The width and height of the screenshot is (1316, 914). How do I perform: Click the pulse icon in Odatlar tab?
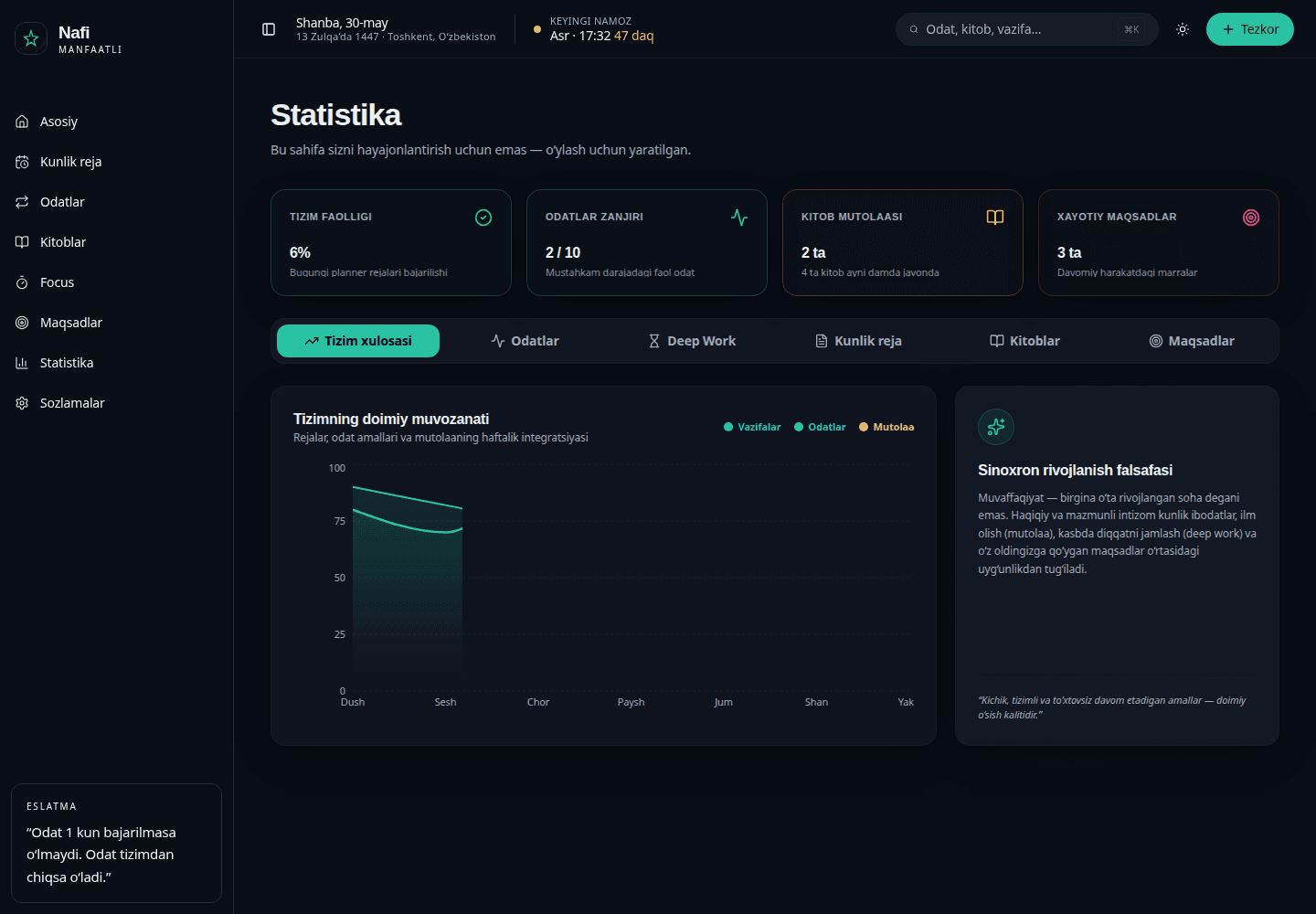point(498,341)
